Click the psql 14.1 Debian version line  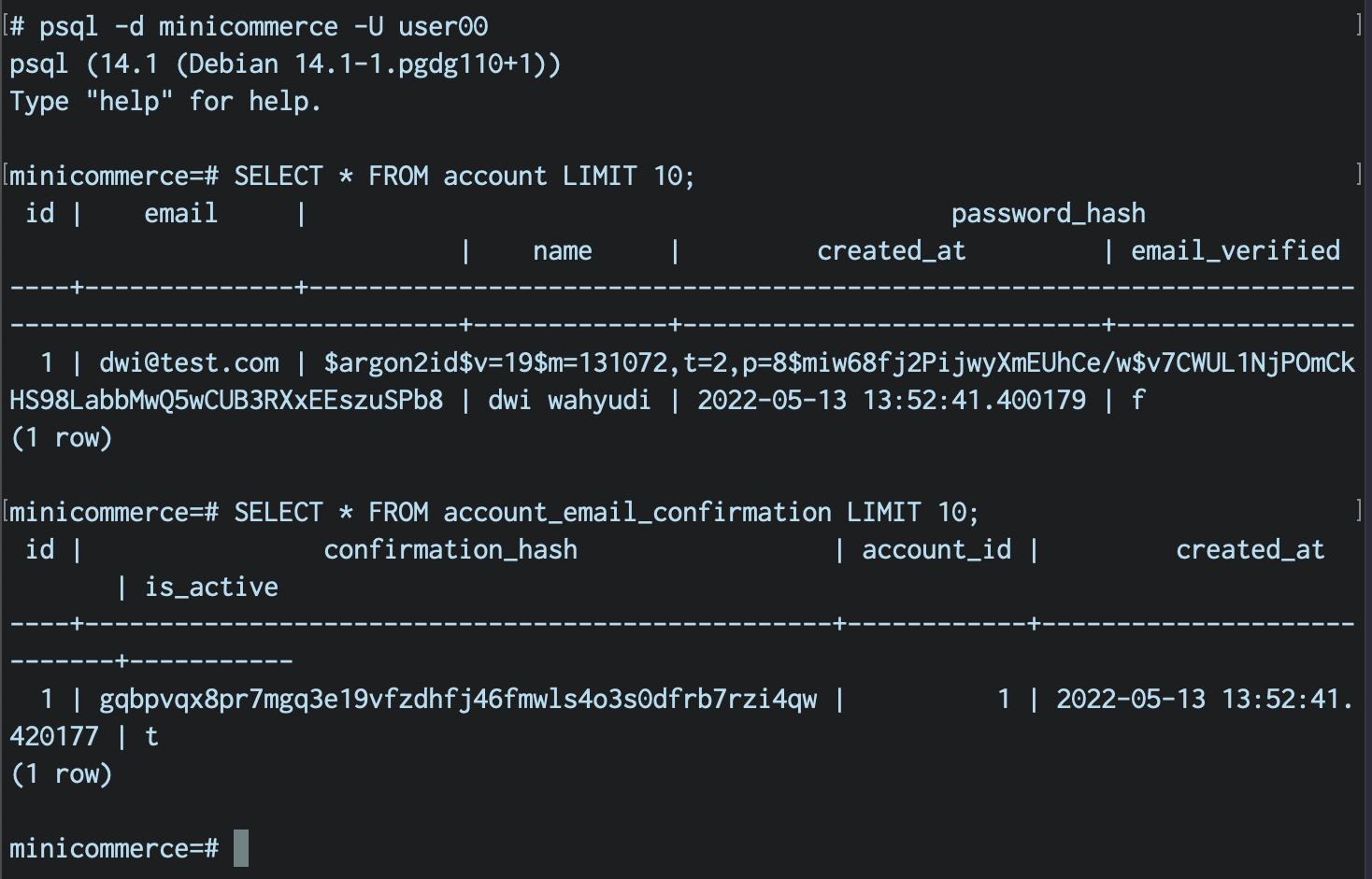285,64
